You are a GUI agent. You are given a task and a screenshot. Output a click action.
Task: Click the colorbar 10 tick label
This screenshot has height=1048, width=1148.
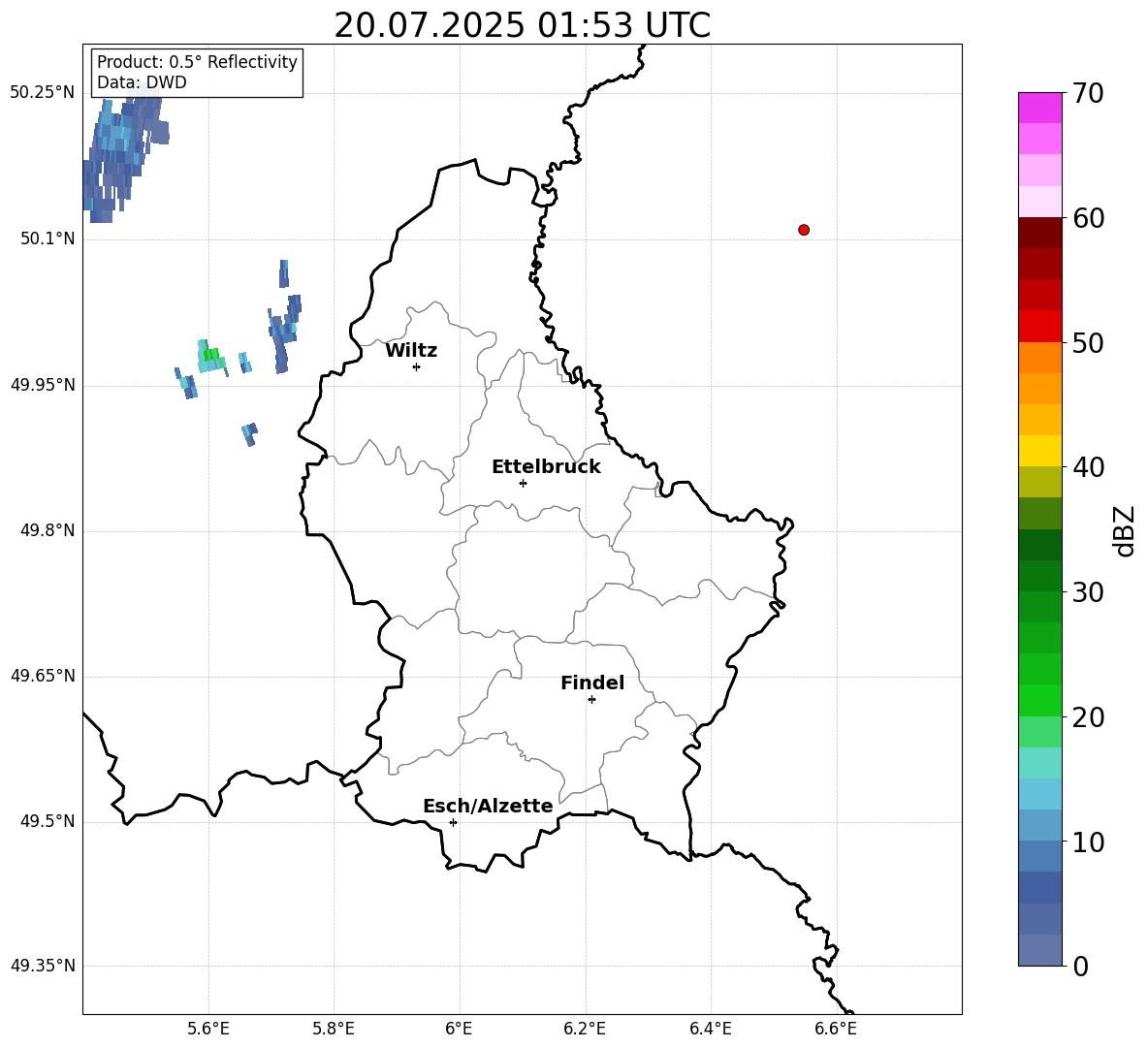pos(1088,842)
